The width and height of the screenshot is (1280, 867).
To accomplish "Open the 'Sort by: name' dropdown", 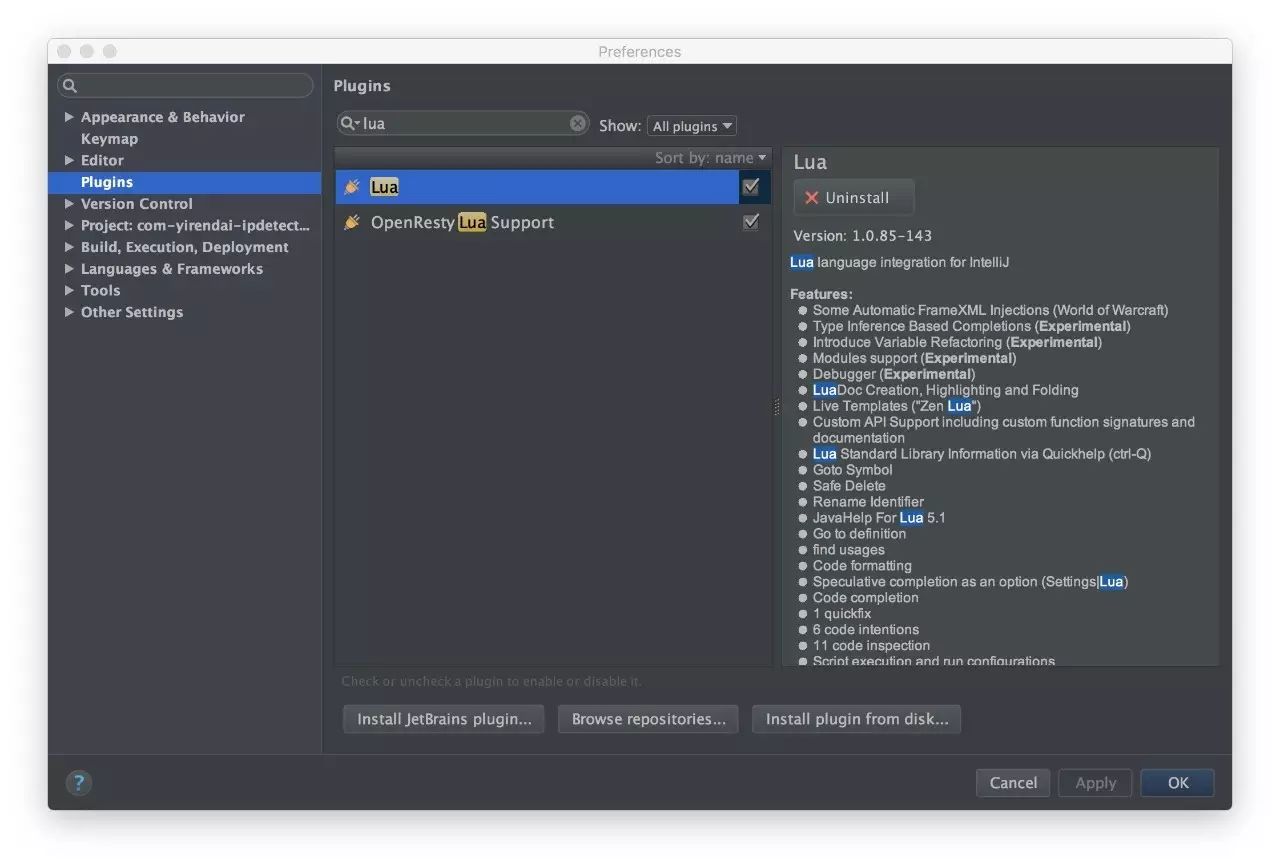I will [x=710, y=158].
